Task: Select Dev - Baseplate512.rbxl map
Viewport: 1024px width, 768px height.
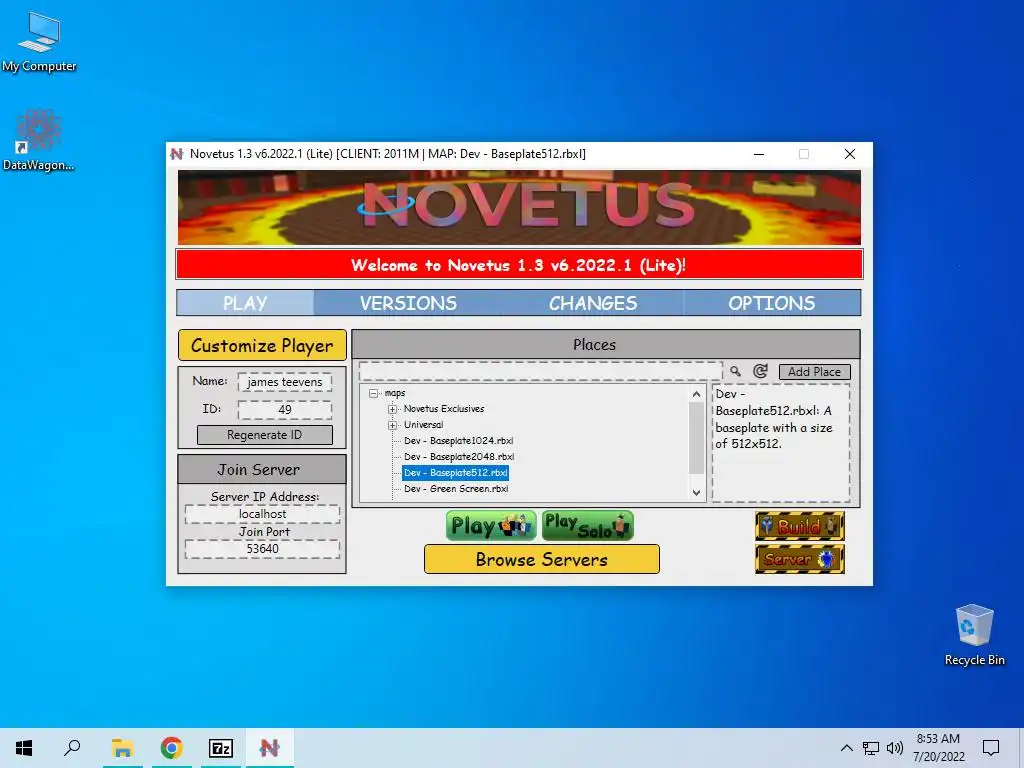Action: [456, 473]
